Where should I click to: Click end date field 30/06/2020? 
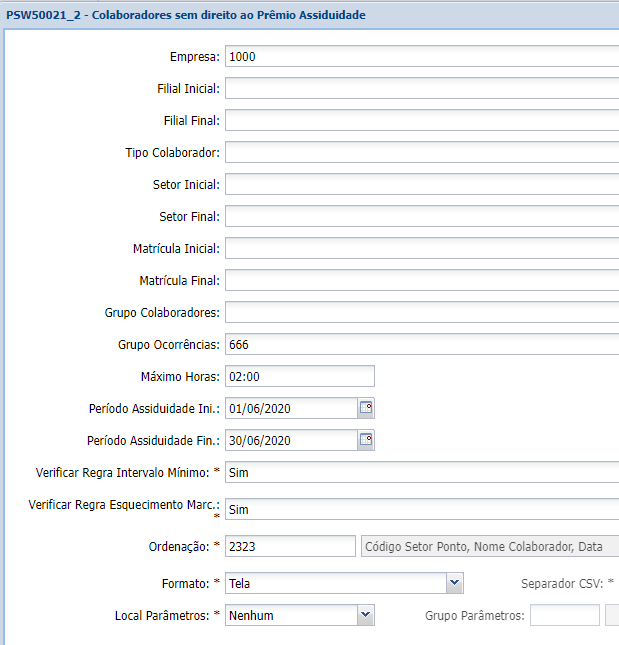pos(291,440)
